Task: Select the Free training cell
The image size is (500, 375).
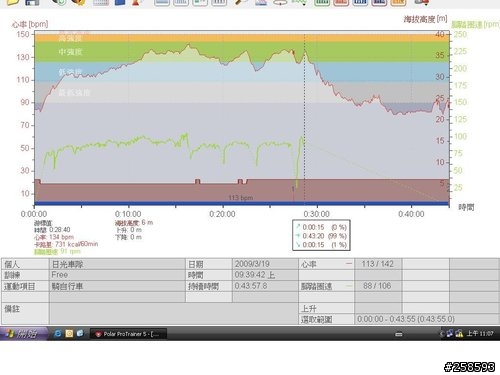Action: [x=117, y=275]
